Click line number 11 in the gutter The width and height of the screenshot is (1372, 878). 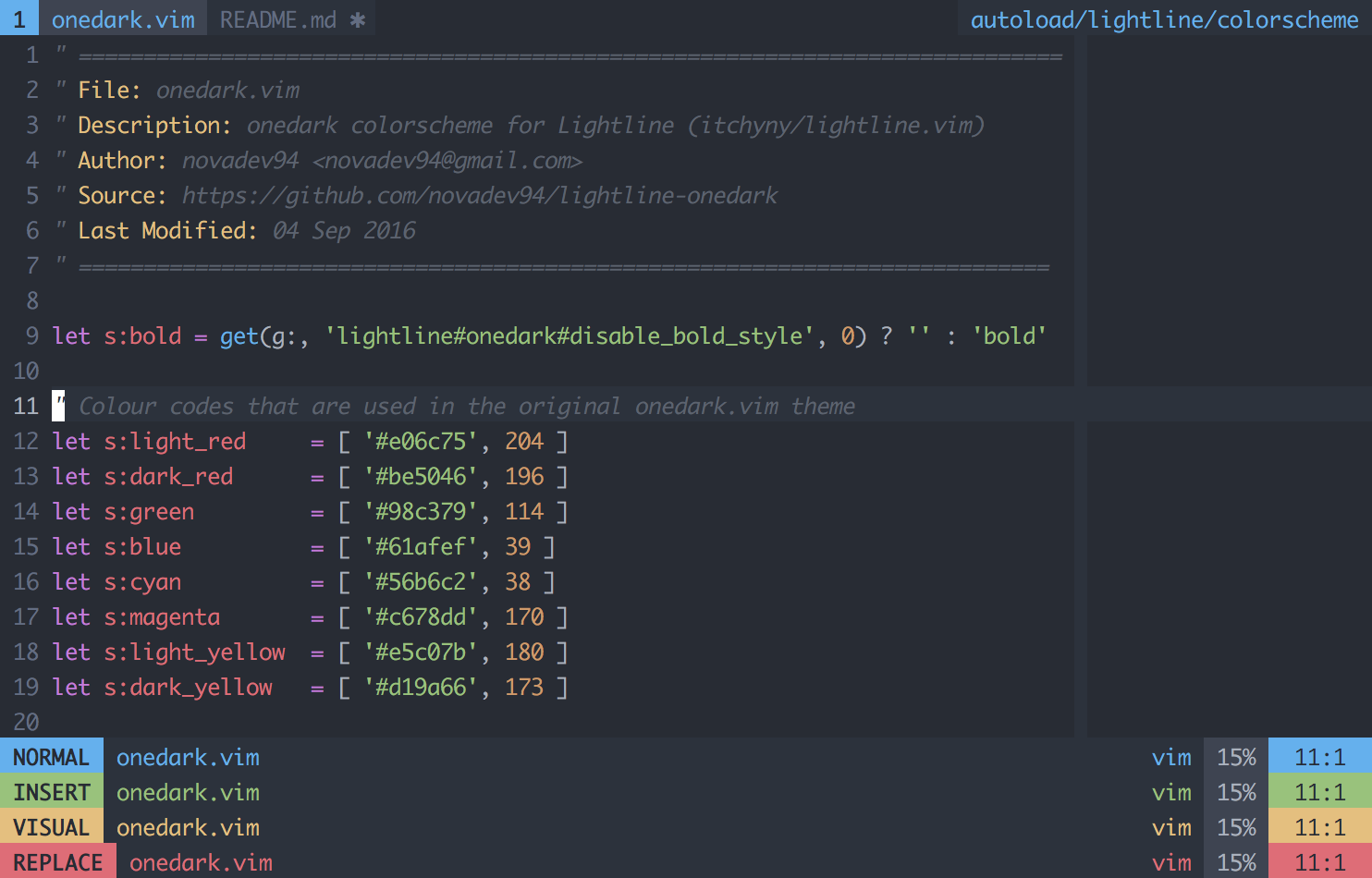(26, 406)
